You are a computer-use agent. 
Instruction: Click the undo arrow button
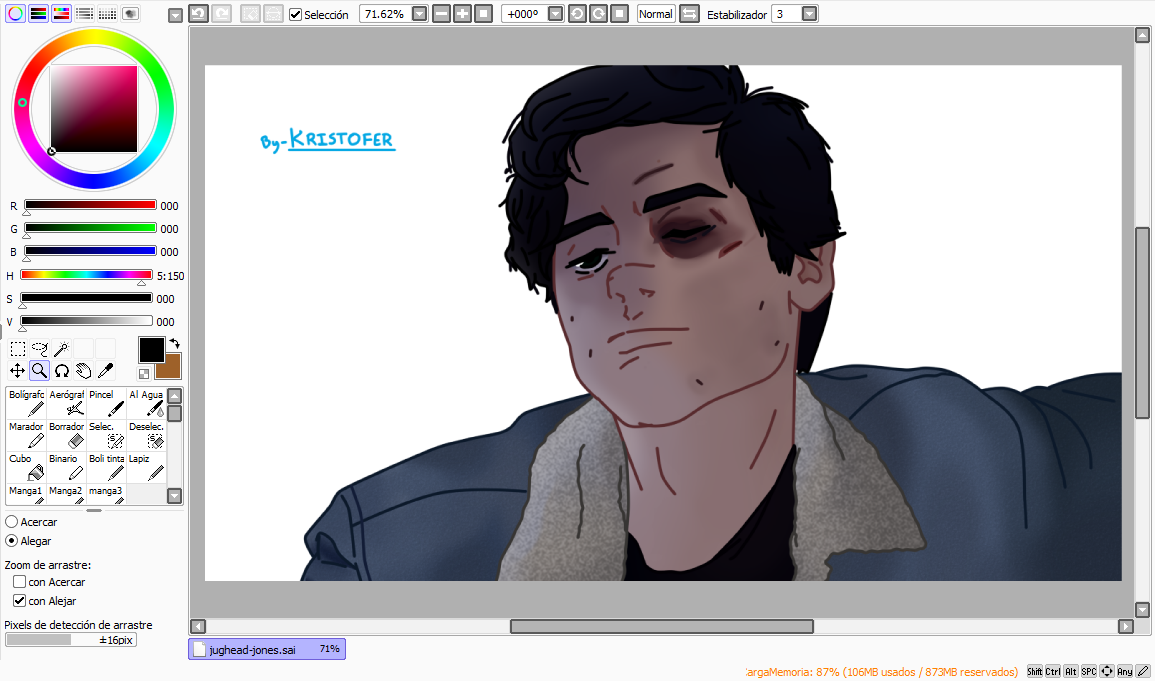(198, 14)
